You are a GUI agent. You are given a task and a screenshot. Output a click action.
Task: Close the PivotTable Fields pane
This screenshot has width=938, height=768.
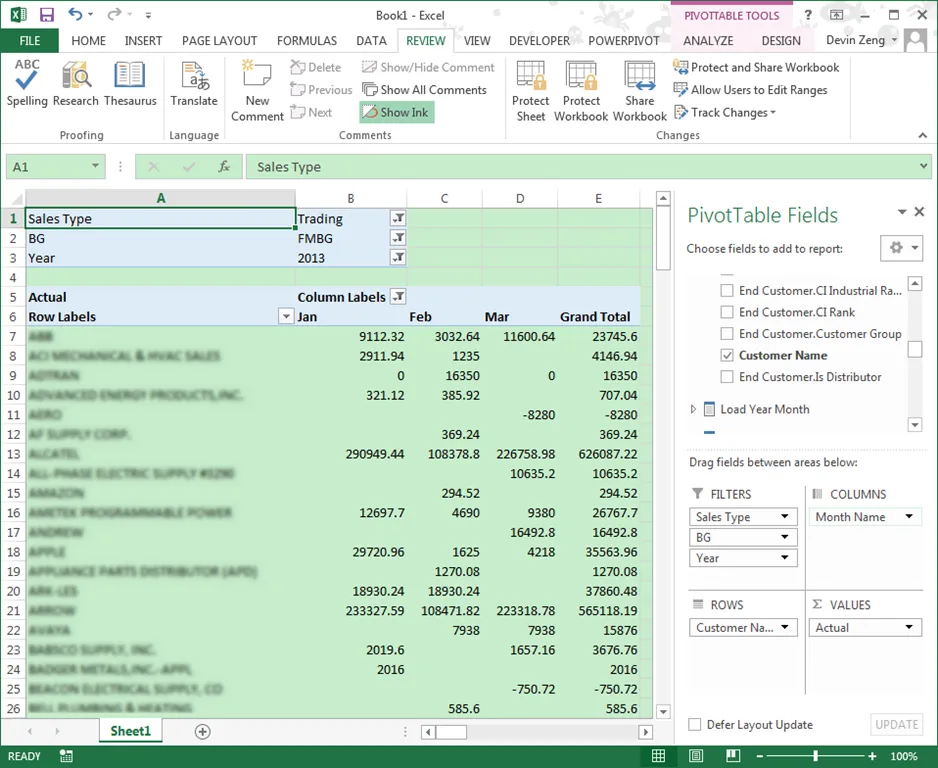919,212
